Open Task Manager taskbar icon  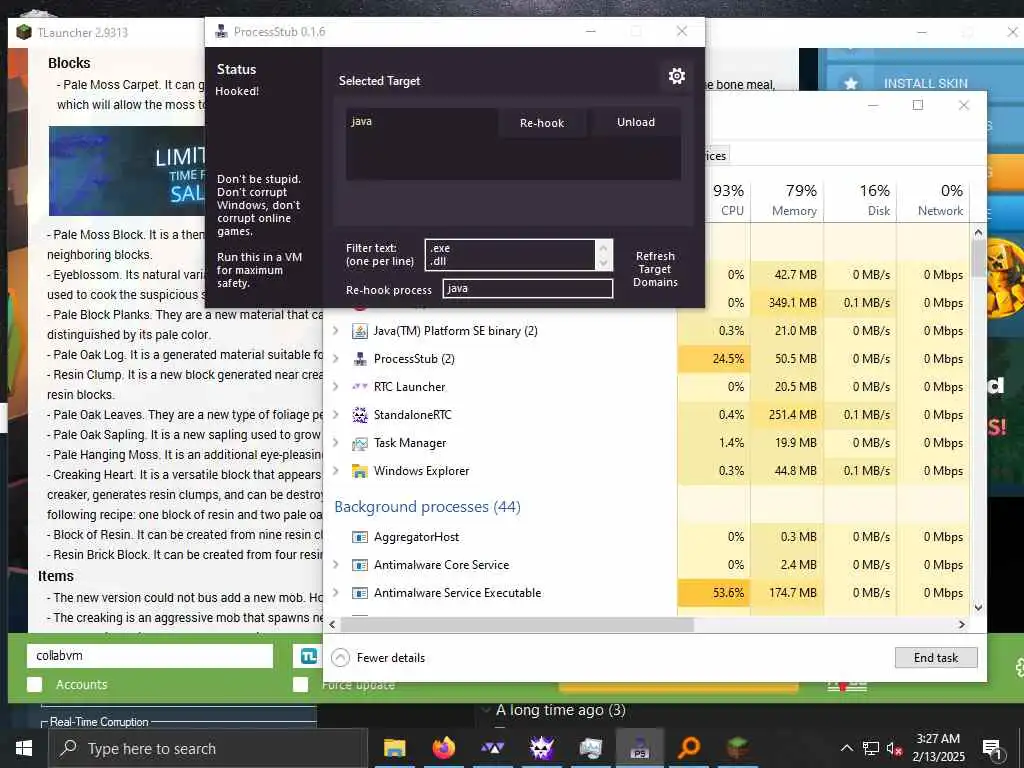pyautogui.click(x=590, y=748)
